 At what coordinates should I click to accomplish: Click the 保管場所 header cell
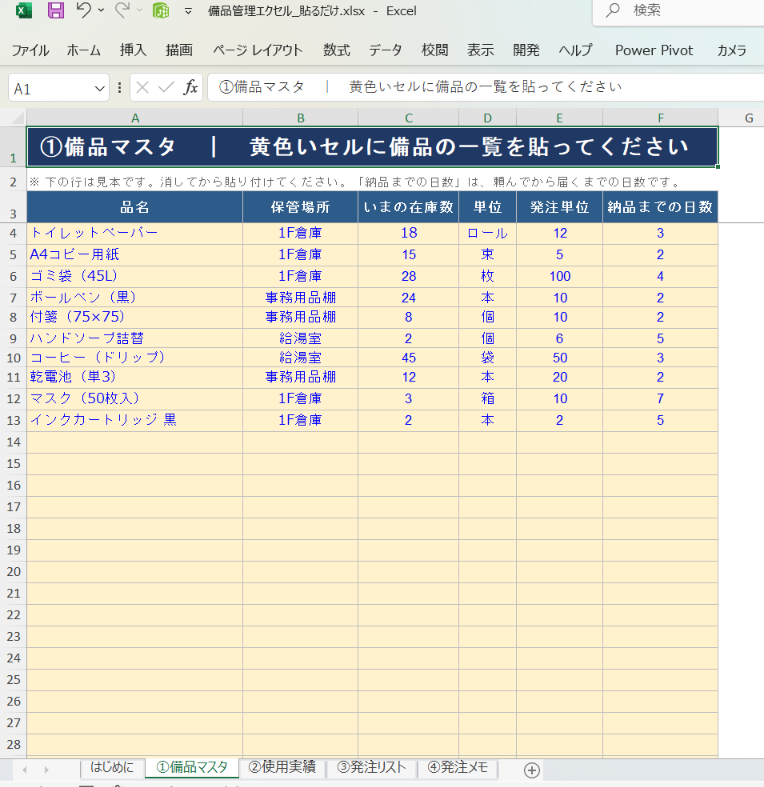coord(300,207)
